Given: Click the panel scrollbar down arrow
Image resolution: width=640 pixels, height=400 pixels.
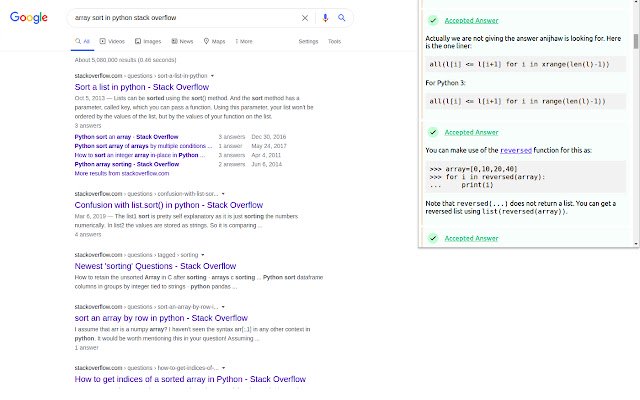Looking at the screenshot, I should click(x=636, y=244).
